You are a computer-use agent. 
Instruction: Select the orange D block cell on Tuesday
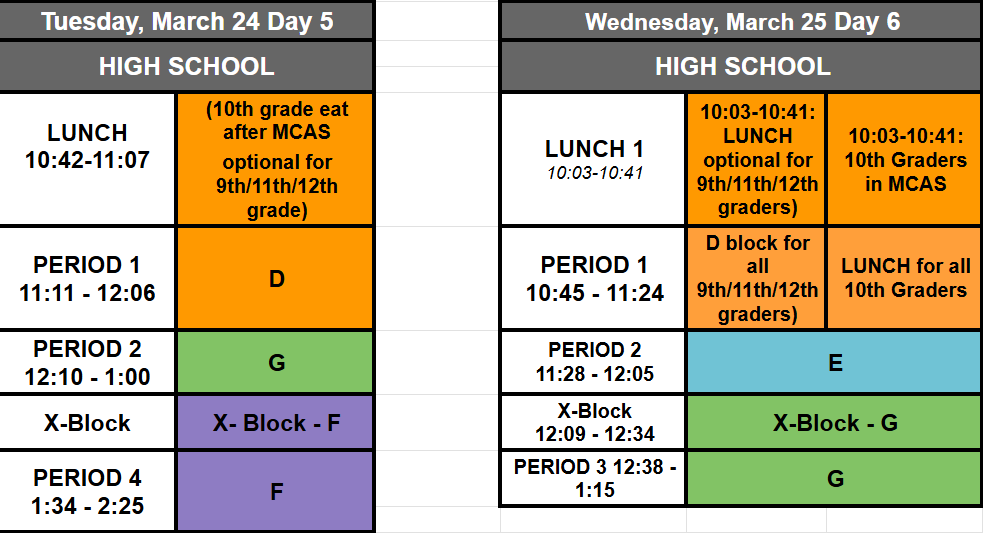click(x=276, y=278)
